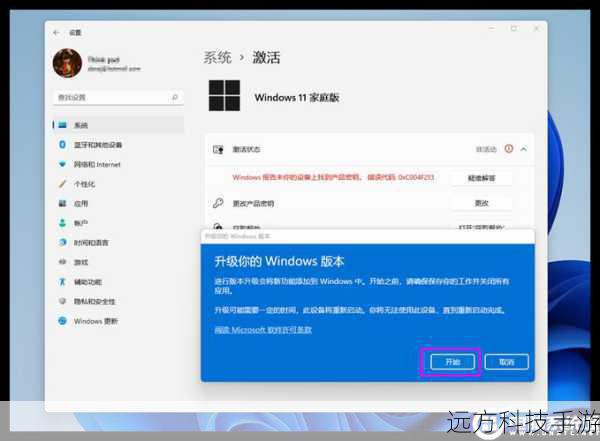Image resolution: width=600 pixels, height=441 pixels.
Task: Minimize the Settings window
Action: [x=492, y=28]
